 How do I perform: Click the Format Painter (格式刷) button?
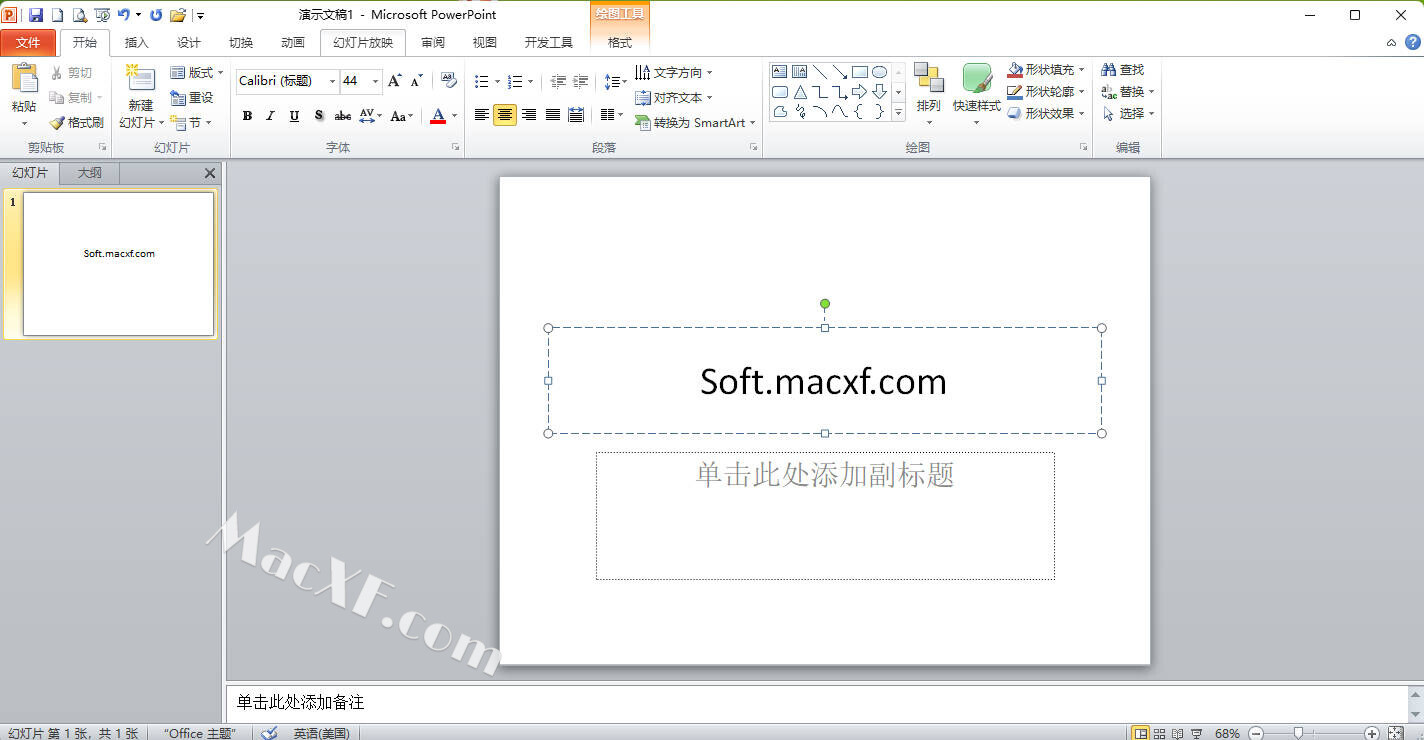tap(77, 122)
